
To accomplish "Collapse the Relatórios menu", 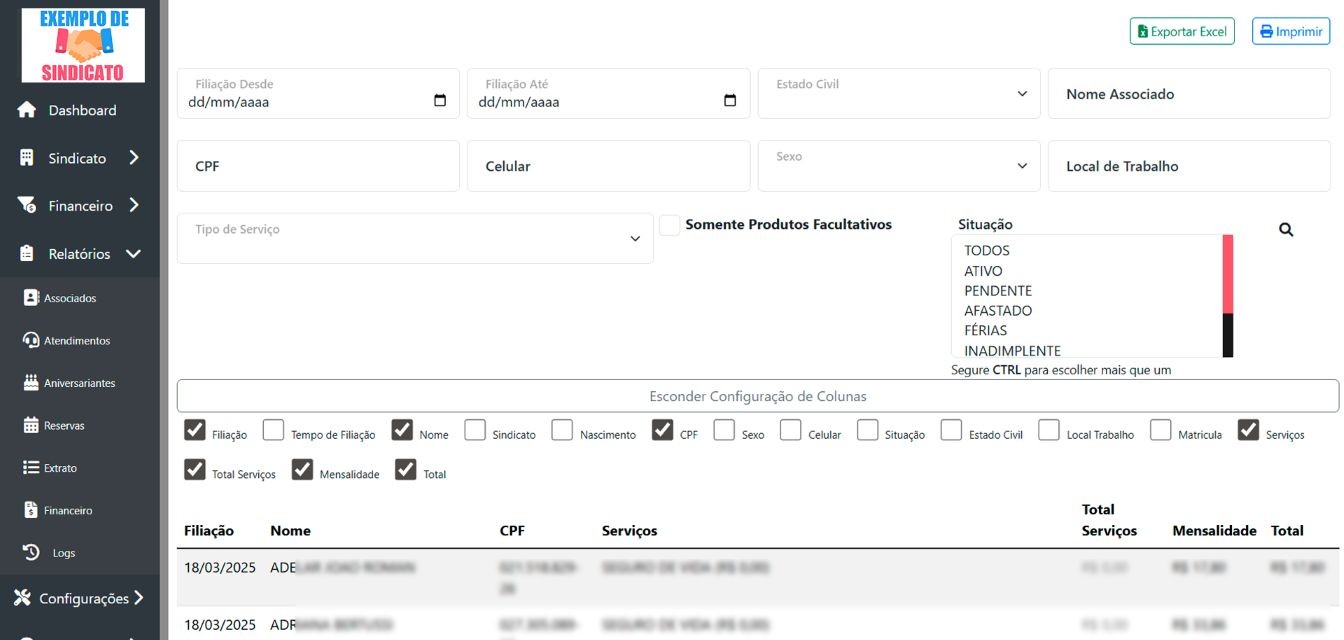I will coord(78,253).
